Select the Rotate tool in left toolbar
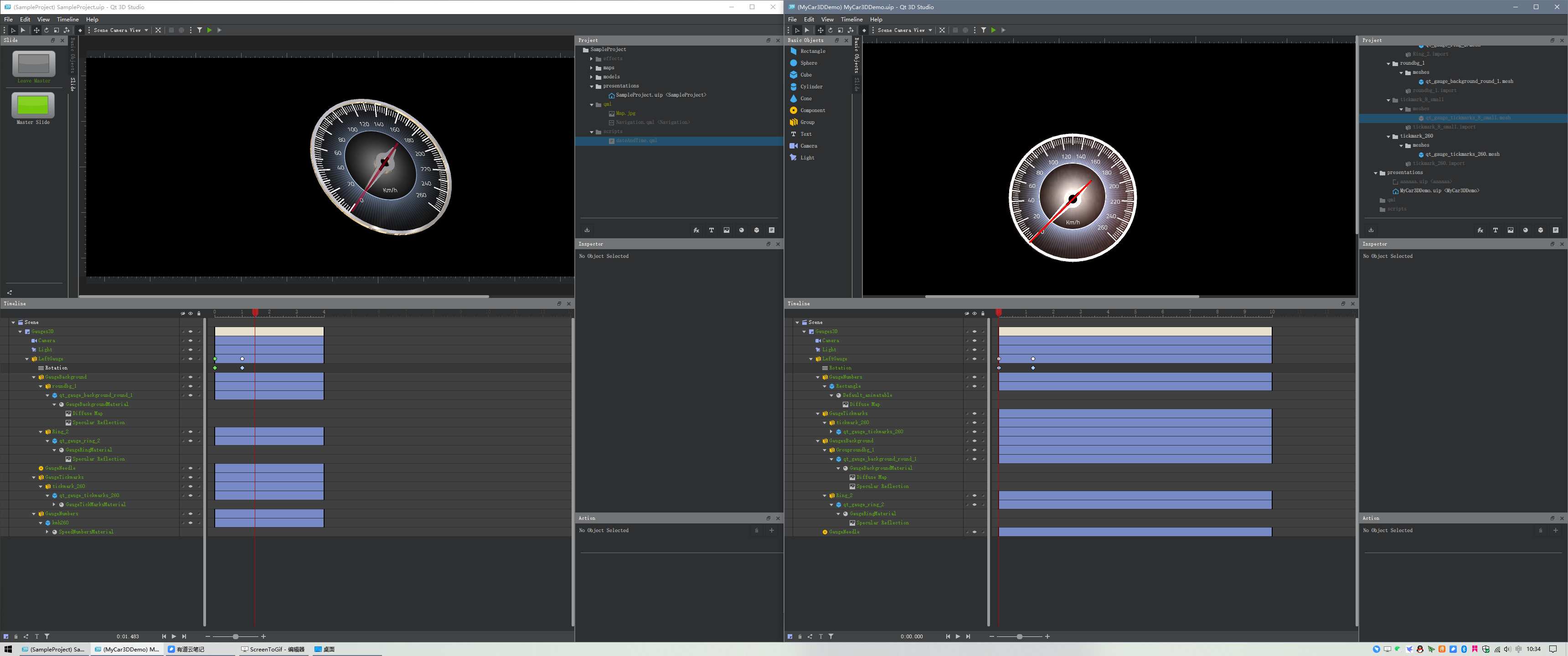The height and width of the screenshot is (656, 1568). click(46, 31)
